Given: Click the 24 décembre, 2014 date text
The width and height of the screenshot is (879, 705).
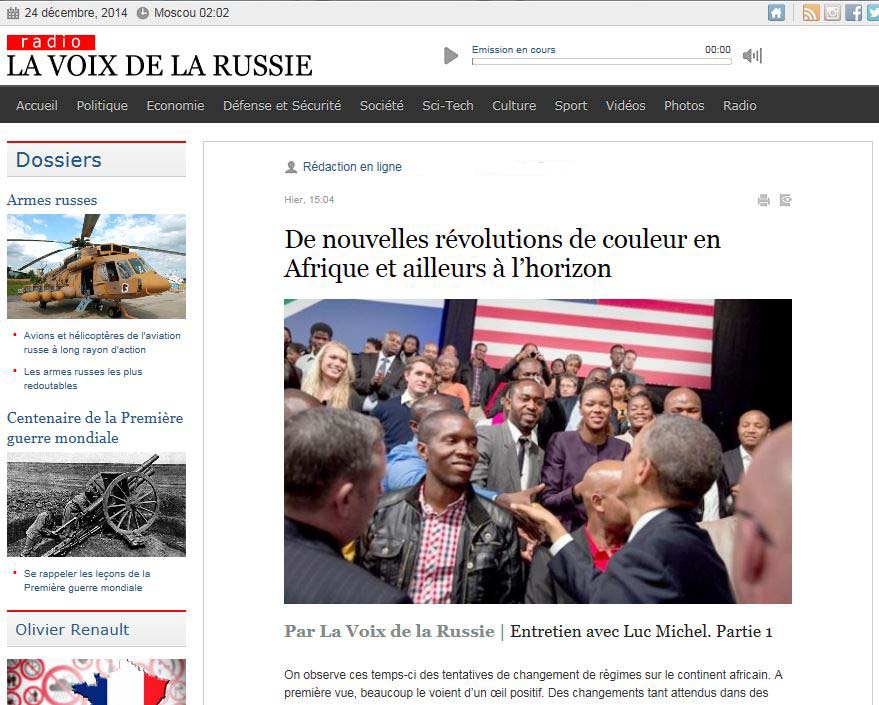Looking at the screenshot, I should (x=76, y=12).
